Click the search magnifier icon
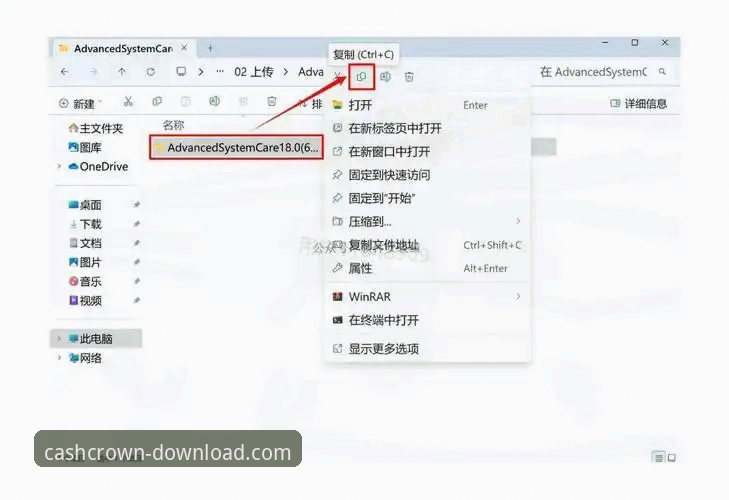 click(662, 72)
